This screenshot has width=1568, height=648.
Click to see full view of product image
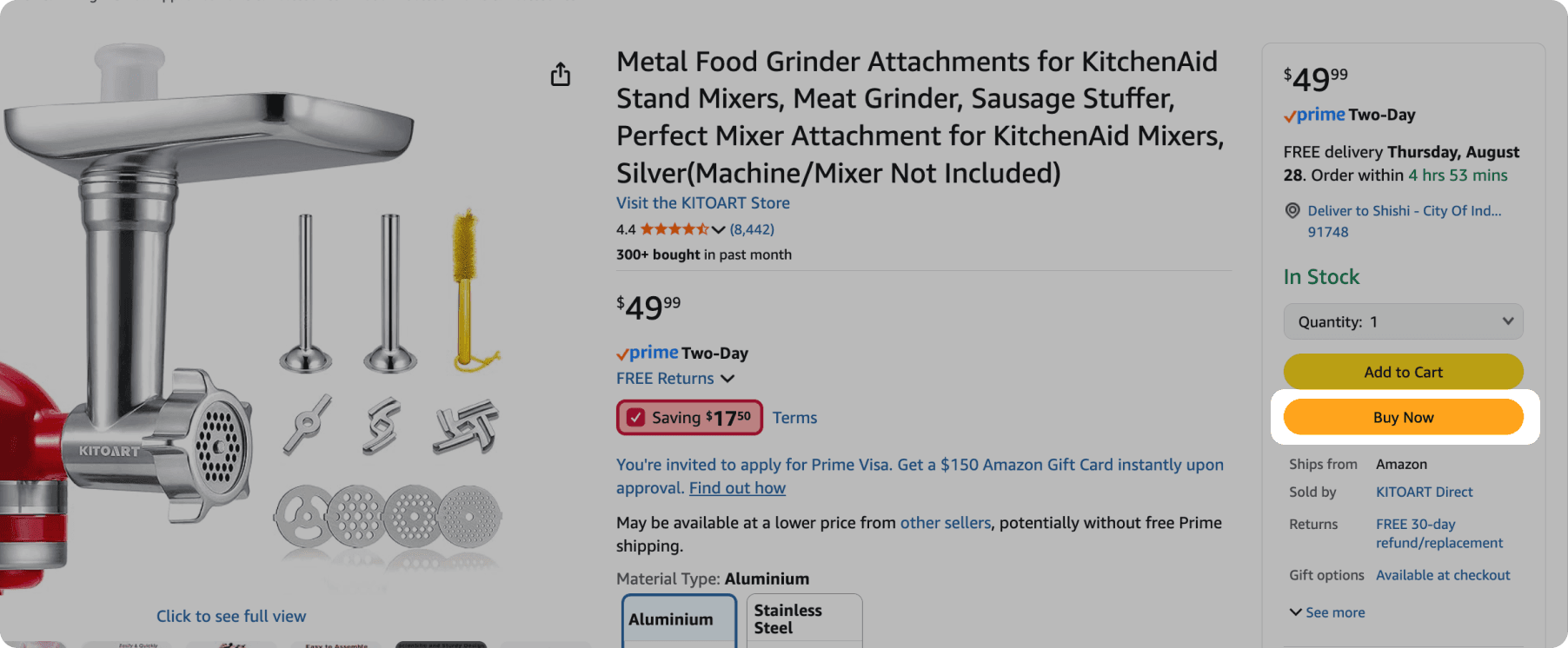tap(230, 616)
